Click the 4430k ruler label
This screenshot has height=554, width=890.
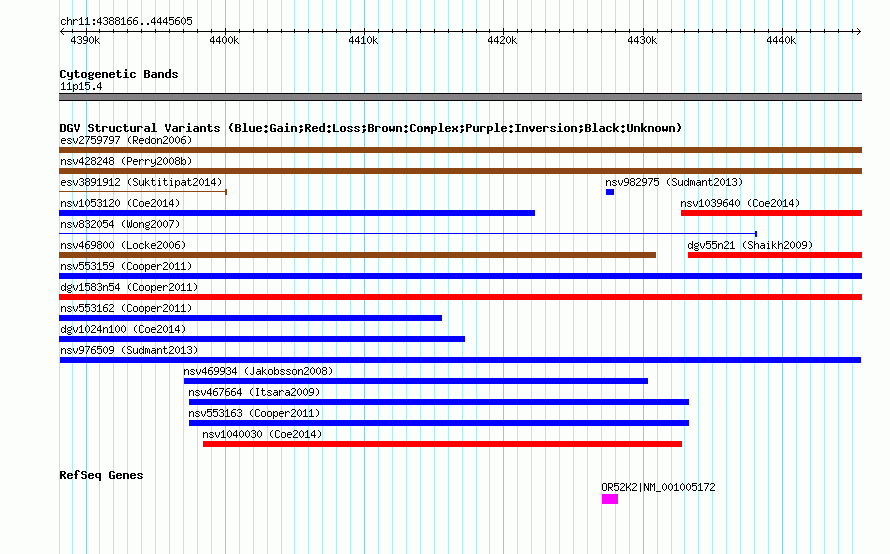coord(642,40)
